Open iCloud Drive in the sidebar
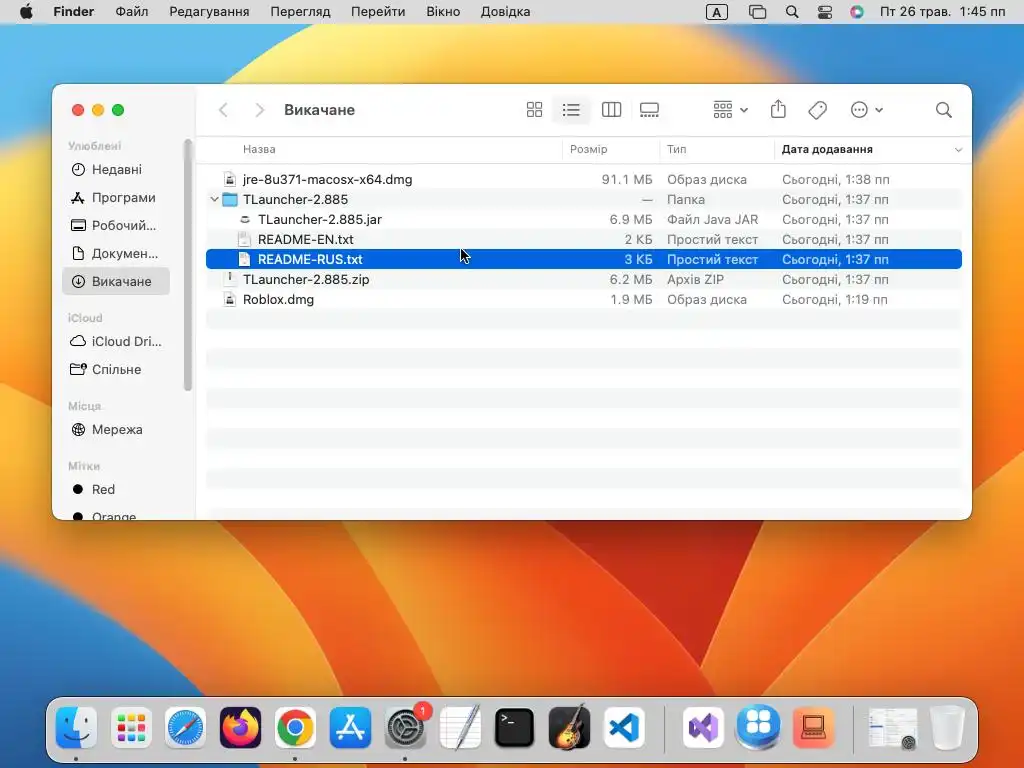 (116, 342)
